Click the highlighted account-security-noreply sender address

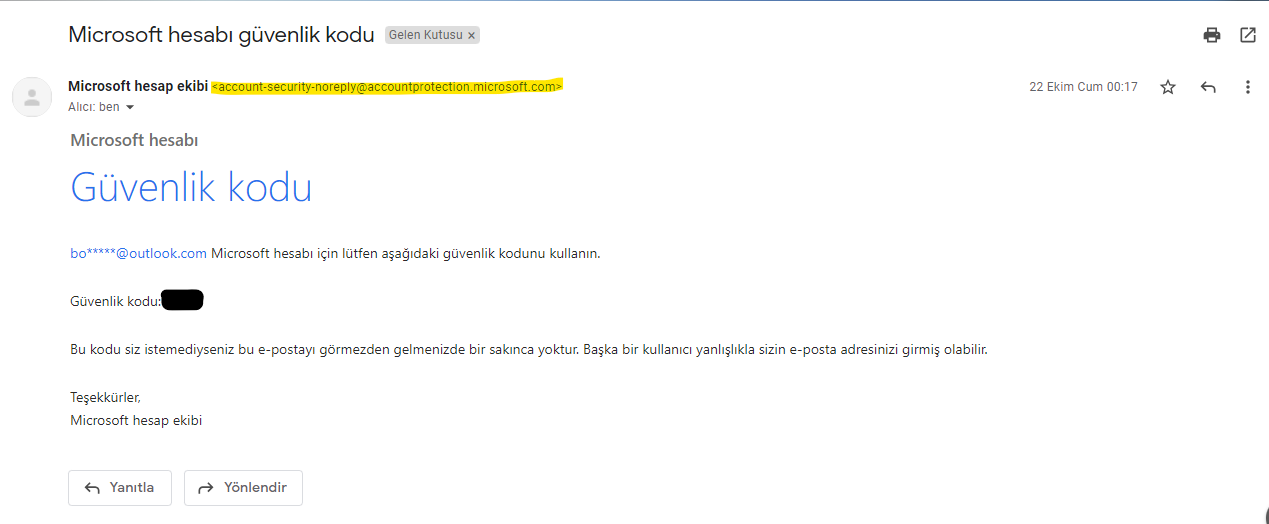(387, 87)
